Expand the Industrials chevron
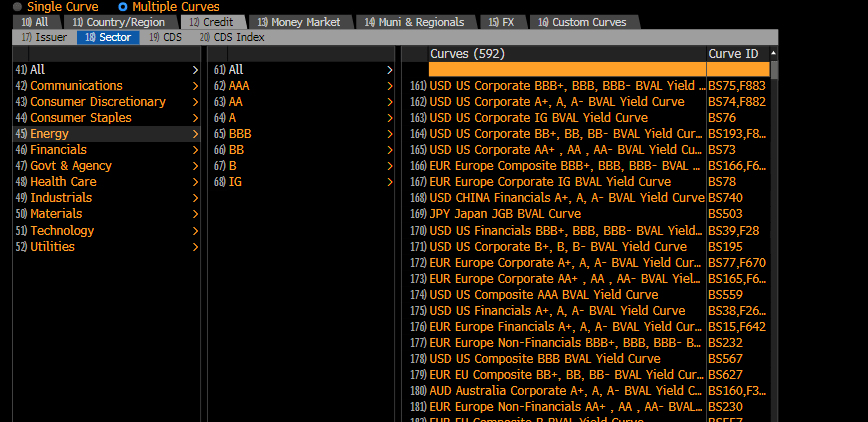Screen dimensions: 868x422 (x=195, y=198)
